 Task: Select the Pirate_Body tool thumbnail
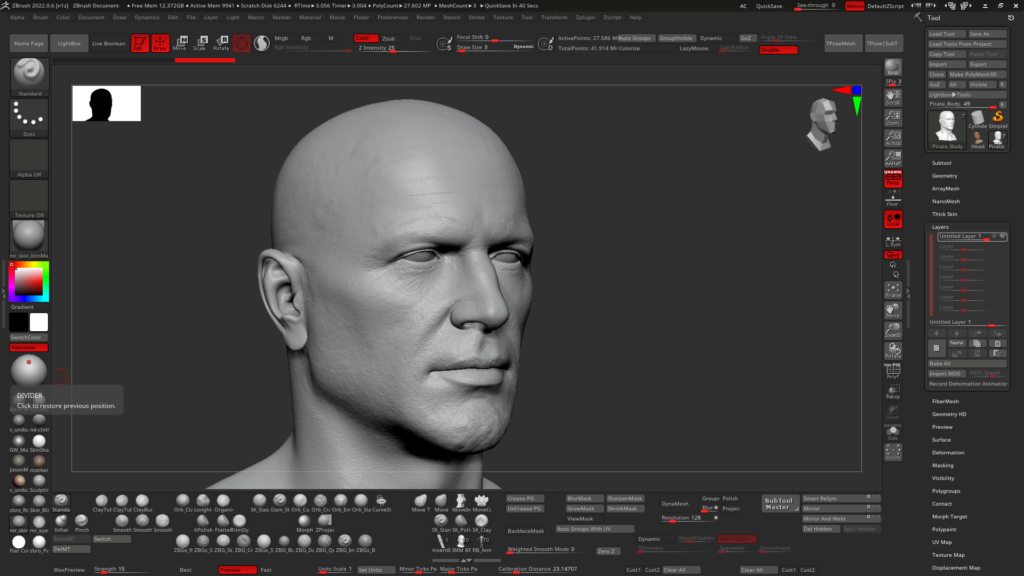pos(947,127)
